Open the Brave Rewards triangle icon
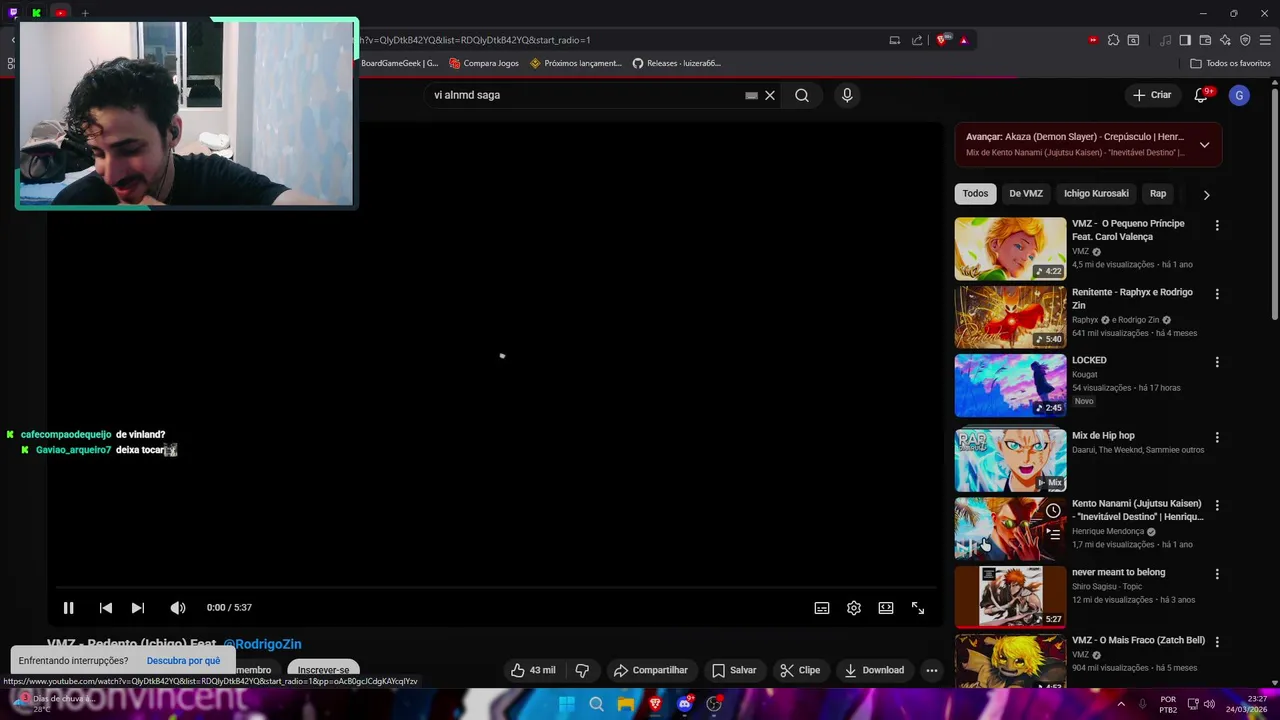Image resolution: width=1280 pixels, height=720 pixels. 964,40
